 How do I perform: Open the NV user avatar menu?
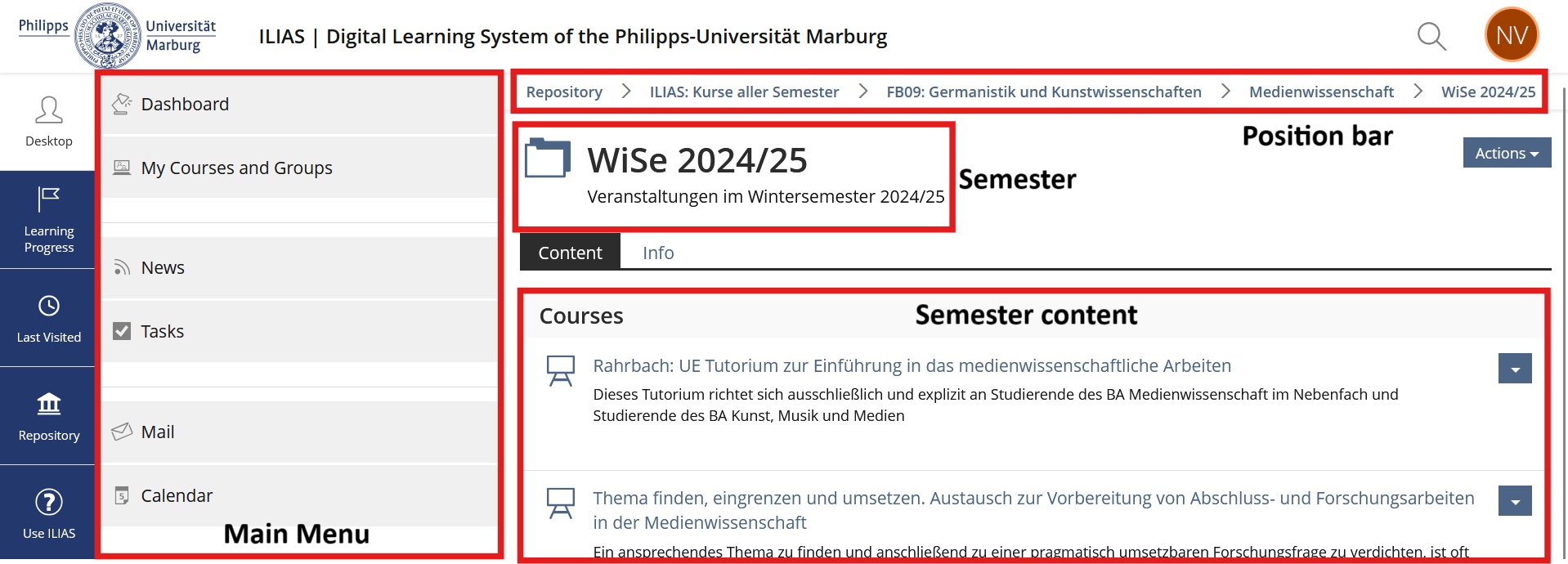1511,35
